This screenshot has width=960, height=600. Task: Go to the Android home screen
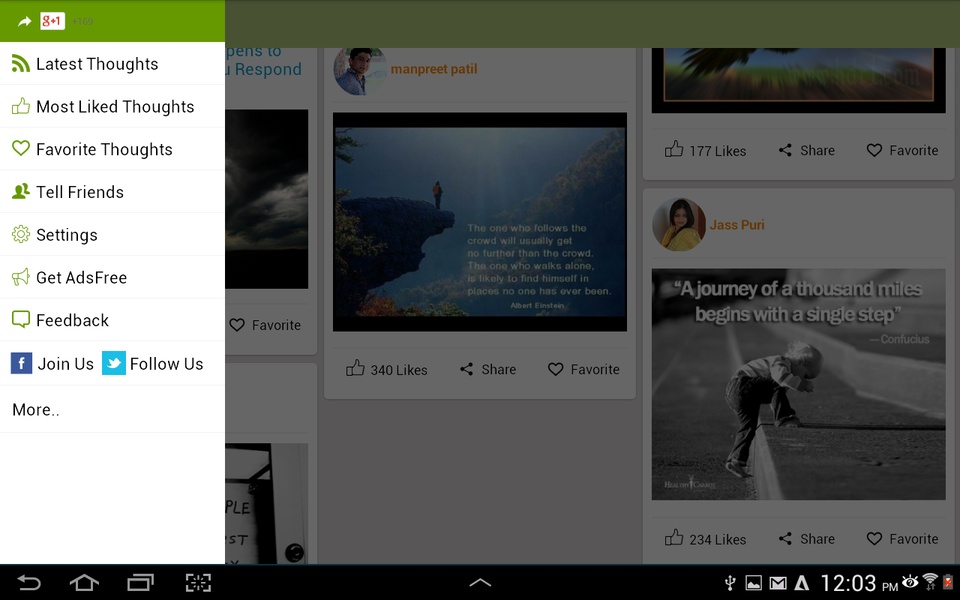pos(84,582)
